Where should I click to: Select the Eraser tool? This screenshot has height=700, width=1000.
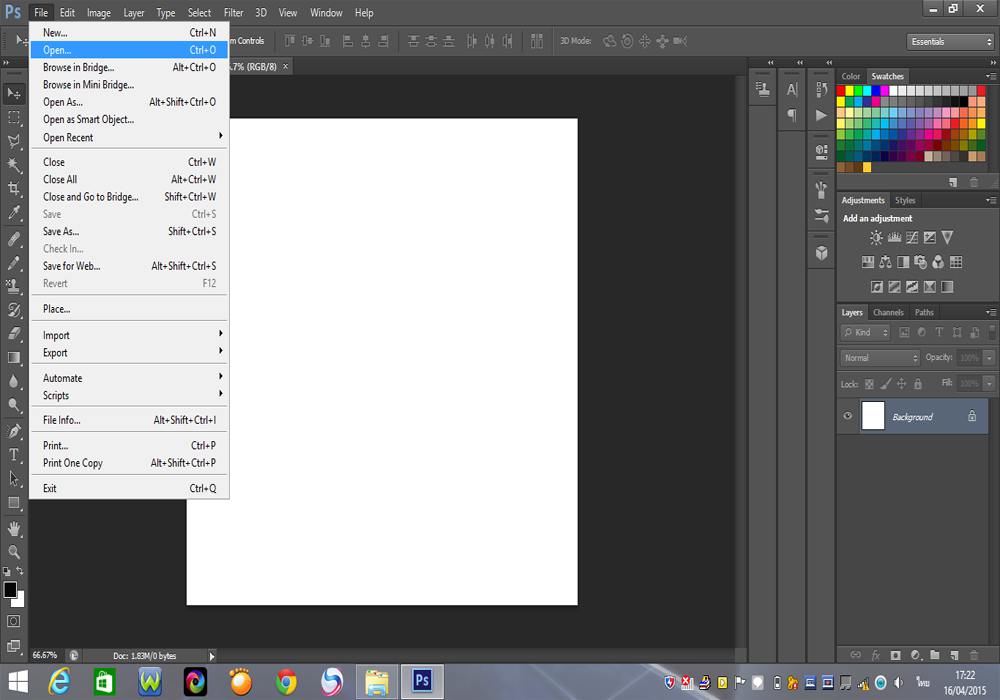click(14, 333)
